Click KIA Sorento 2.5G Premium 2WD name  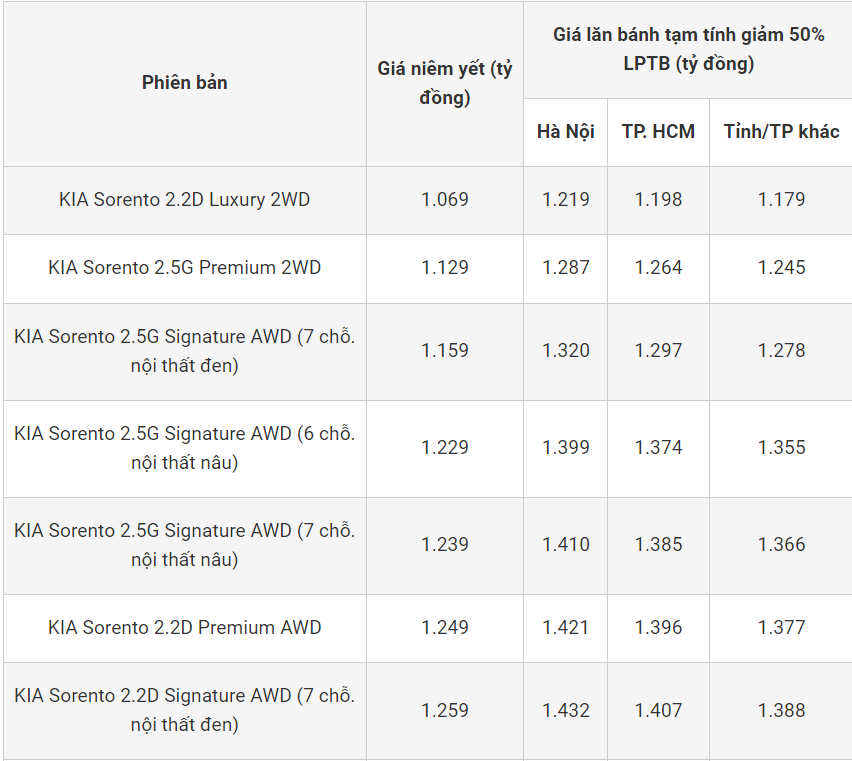(184, 267)
